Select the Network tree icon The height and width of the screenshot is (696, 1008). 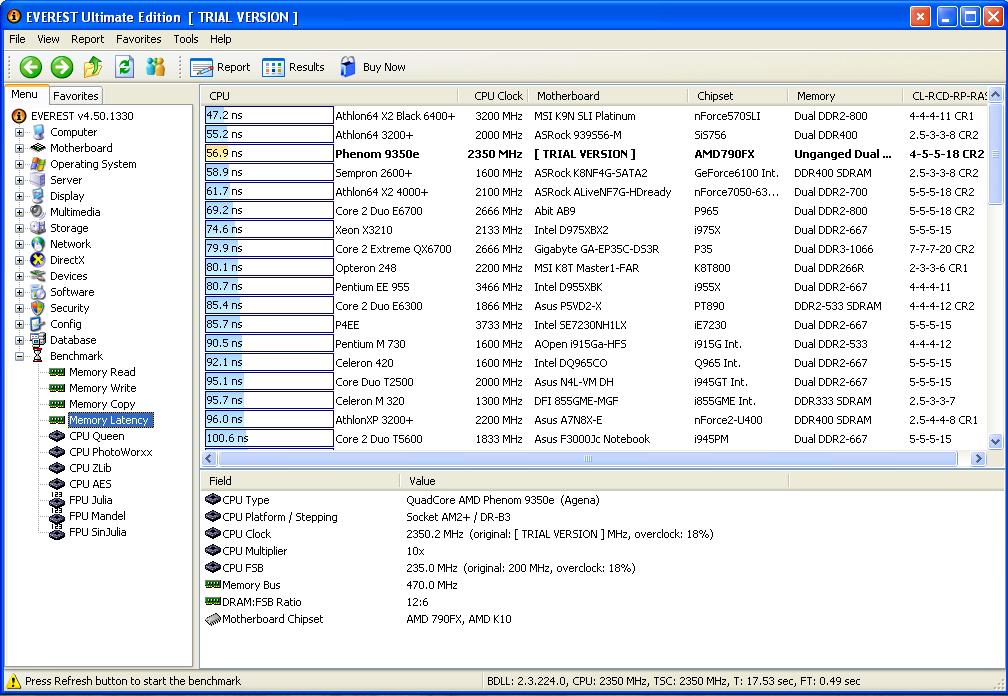(x=39, y=244)
